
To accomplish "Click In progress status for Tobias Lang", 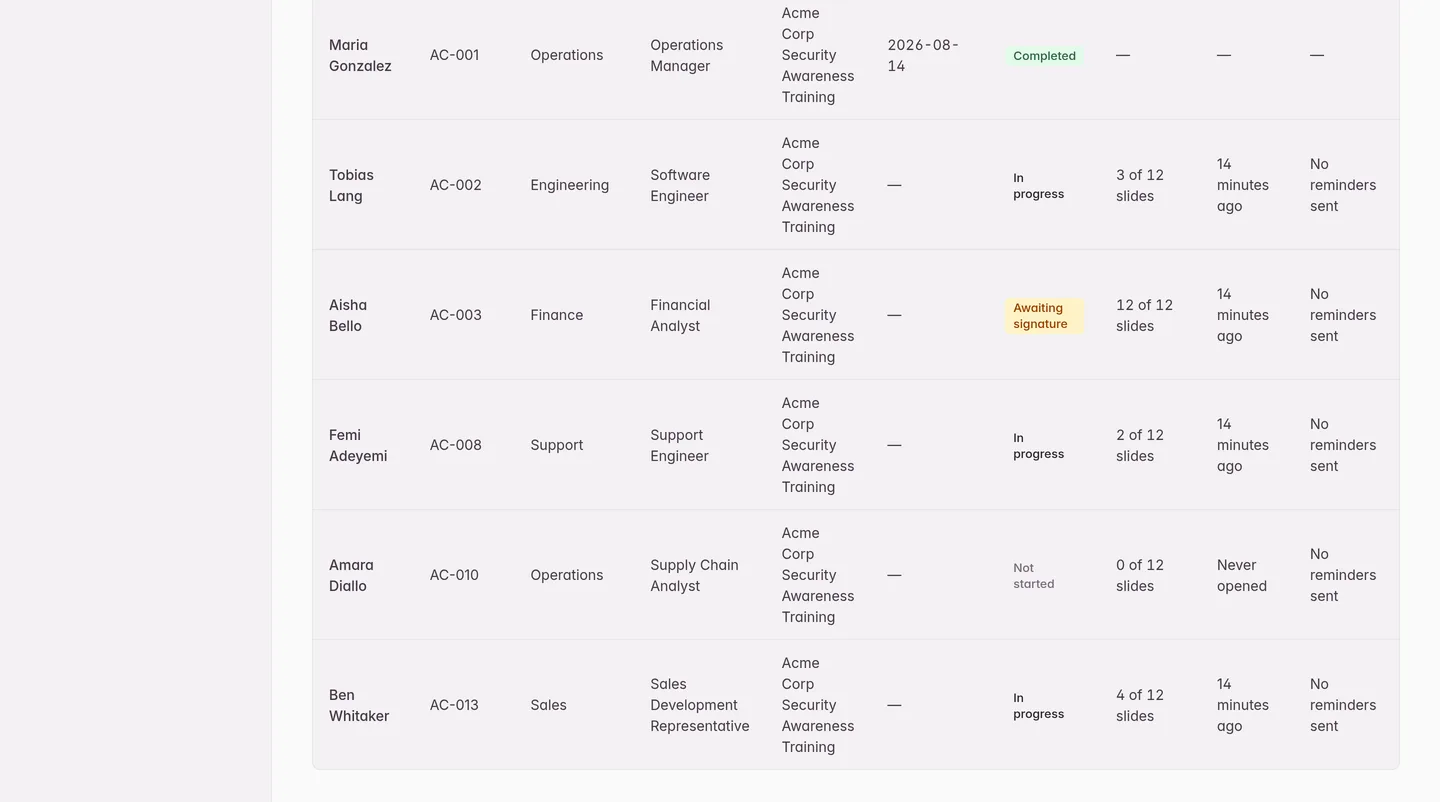I will coord(1038,186).
